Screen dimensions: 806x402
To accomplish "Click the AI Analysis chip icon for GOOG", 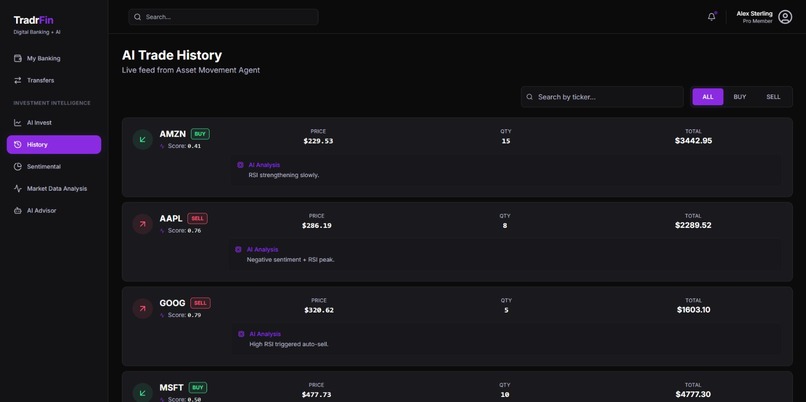I will tap(241, 334).
